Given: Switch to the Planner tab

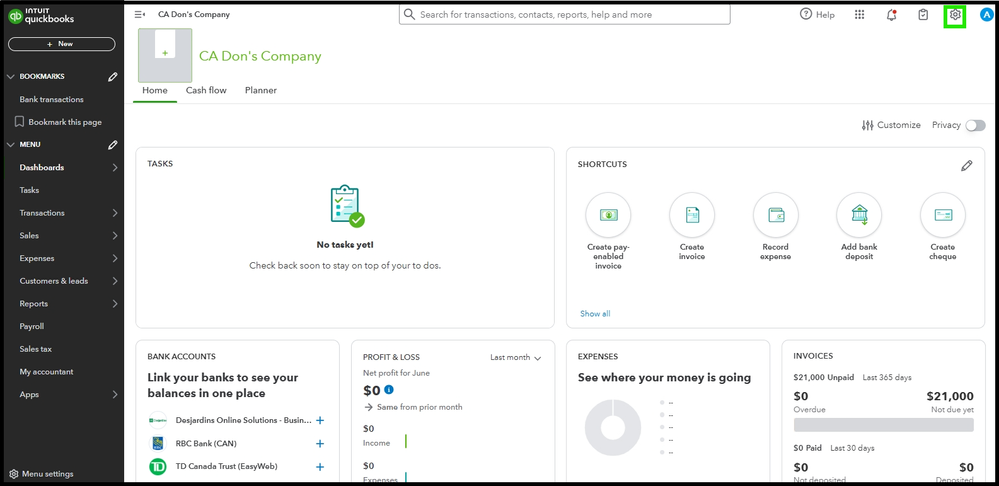Looking at the screenshot, I should click(261, 90).
